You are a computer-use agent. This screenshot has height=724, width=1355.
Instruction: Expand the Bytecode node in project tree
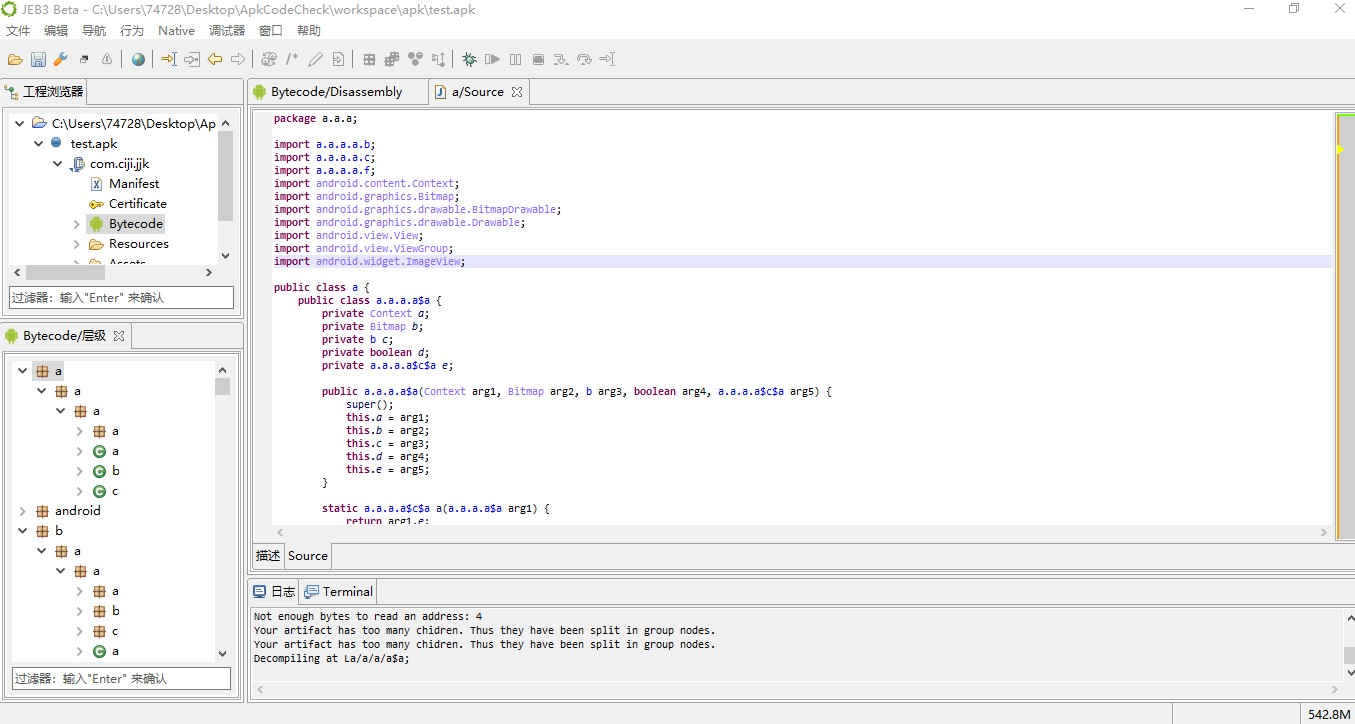pyautogui.click(x=77, y=224)
